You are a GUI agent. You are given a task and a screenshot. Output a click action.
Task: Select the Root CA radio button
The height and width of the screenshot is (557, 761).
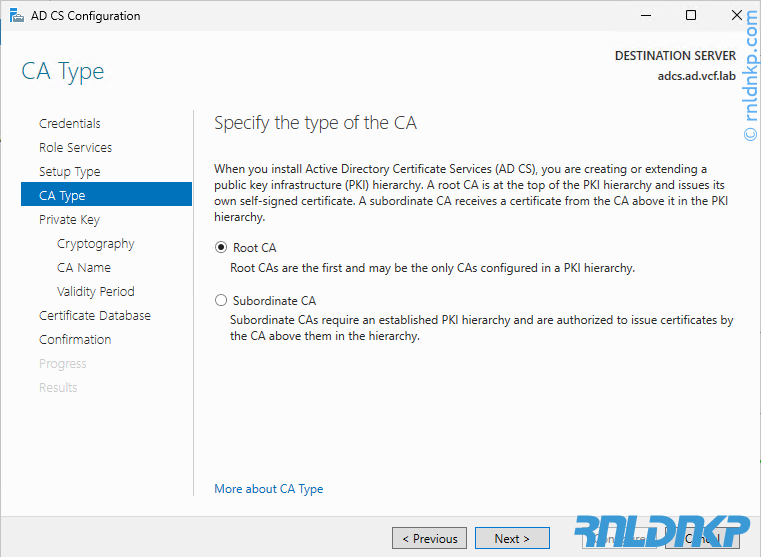point(221,248)
